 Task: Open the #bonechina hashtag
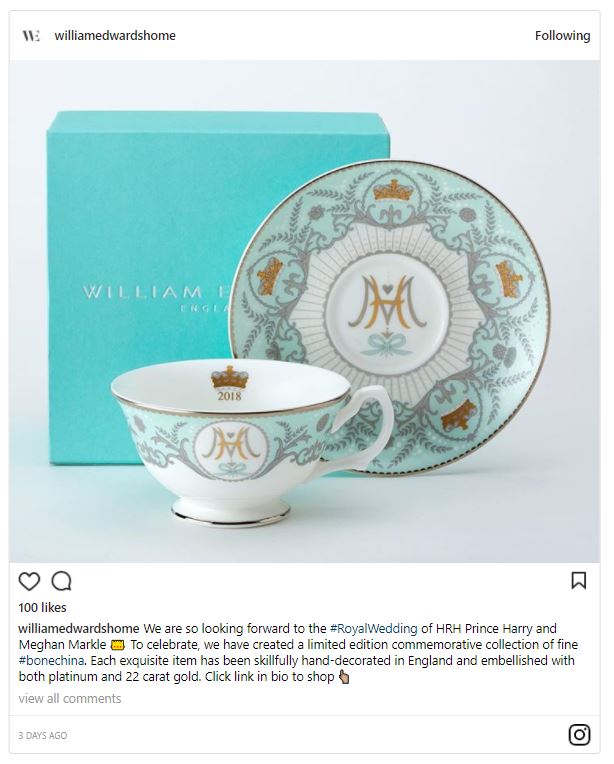pyautogui.click(x=52, y=661)
